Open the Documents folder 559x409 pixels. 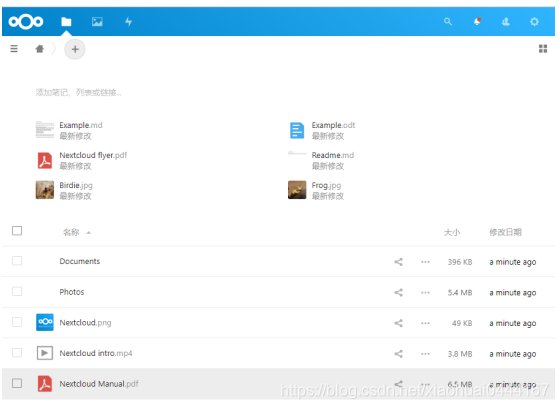(80, 261)
